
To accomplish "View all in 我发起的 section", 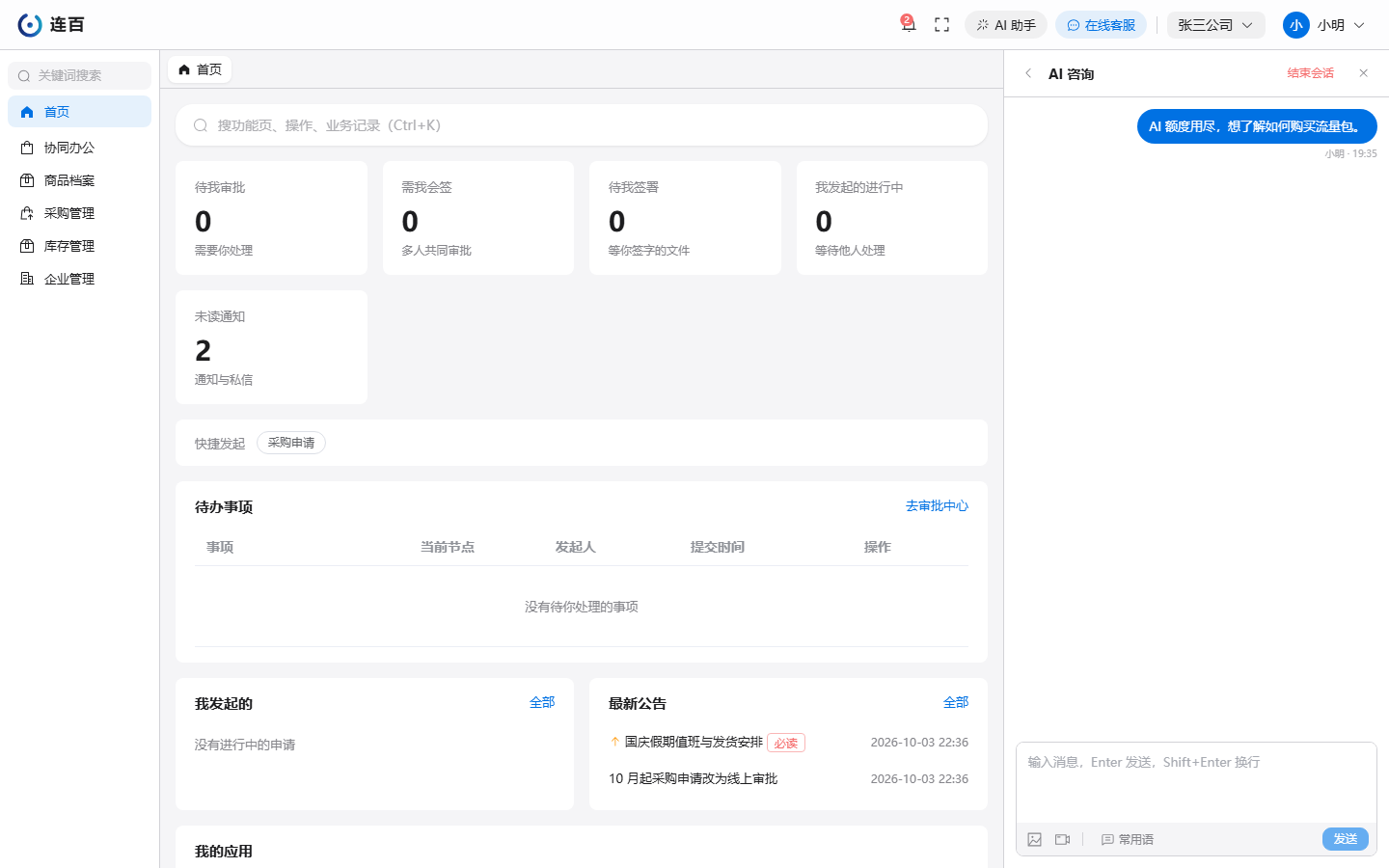I will click(542, 702).
